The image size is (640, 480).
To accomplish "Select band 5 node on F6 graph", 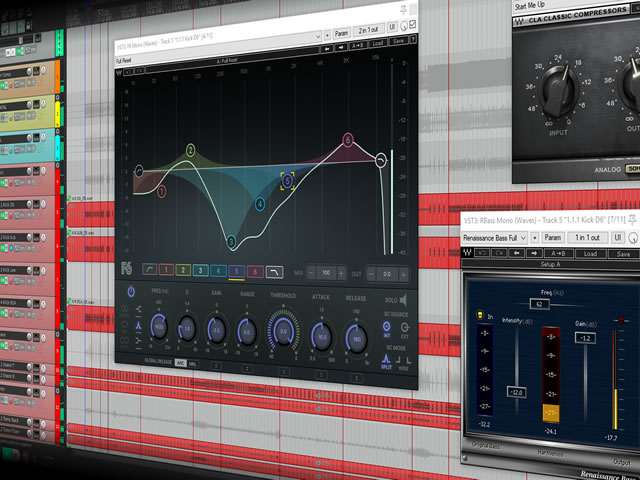I will click(x=287, y=181).
